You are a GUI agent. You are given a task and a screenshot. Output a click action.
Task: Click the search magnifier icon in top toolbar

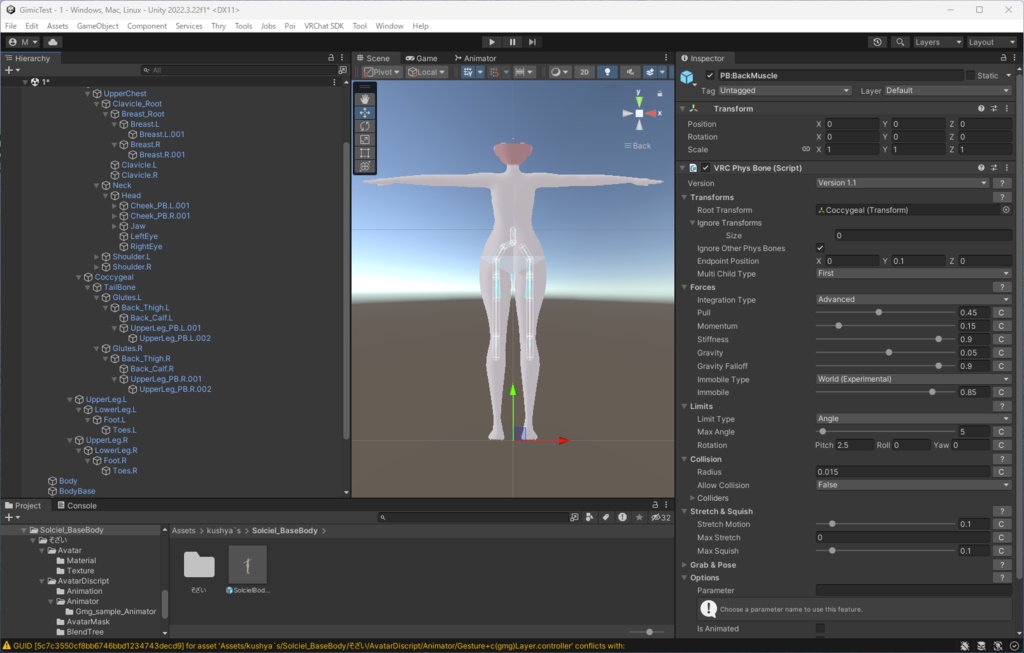900,42
